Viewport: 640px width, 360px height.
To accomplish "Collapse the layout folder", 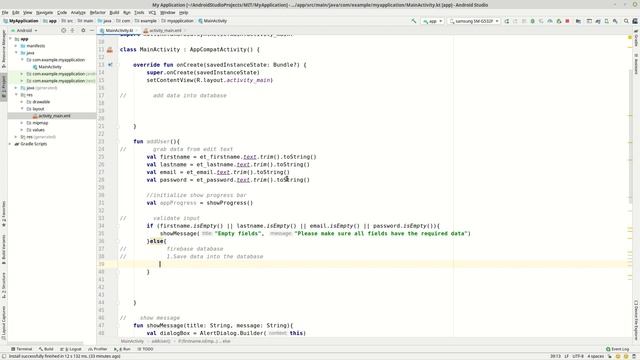I will [22, 109].
